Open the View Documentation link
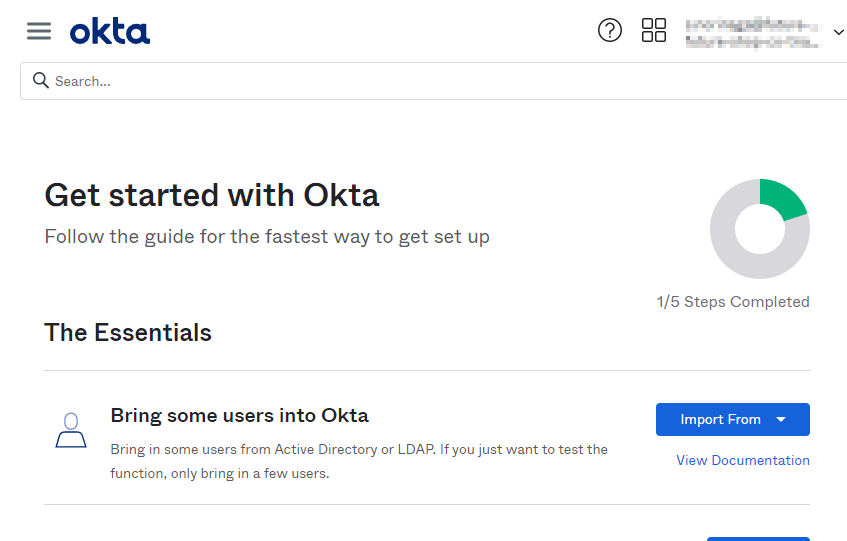 point(743,461)
